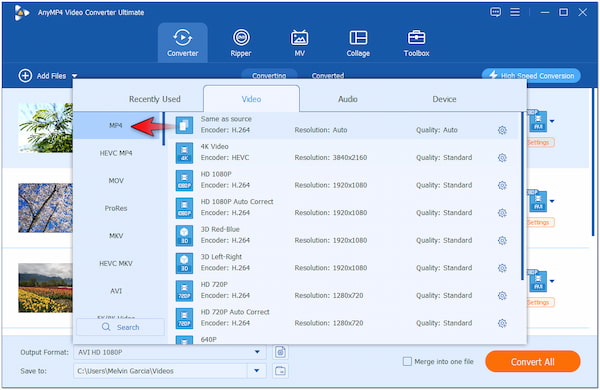Open settings gear for Same as source preset
Viewport: 600px width, 390px height.
click(x=502, y=130)
